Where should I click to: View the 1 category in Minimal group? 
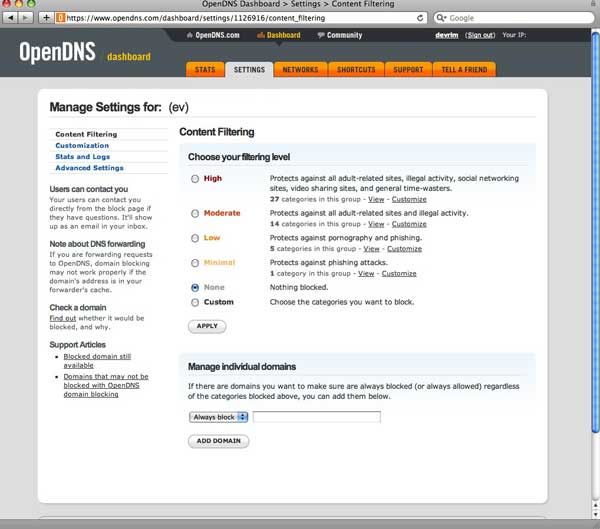366,274
